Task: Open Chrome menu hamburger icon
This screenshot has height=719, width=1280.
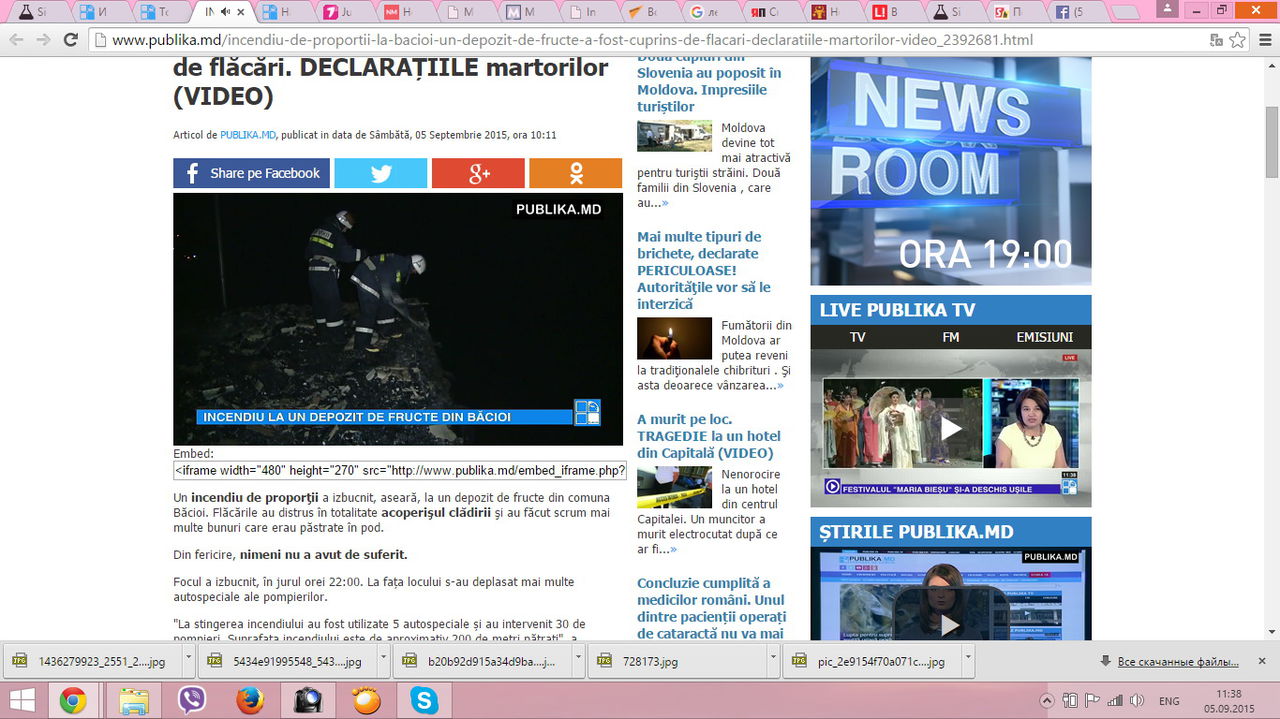Action: point(1263,40)
